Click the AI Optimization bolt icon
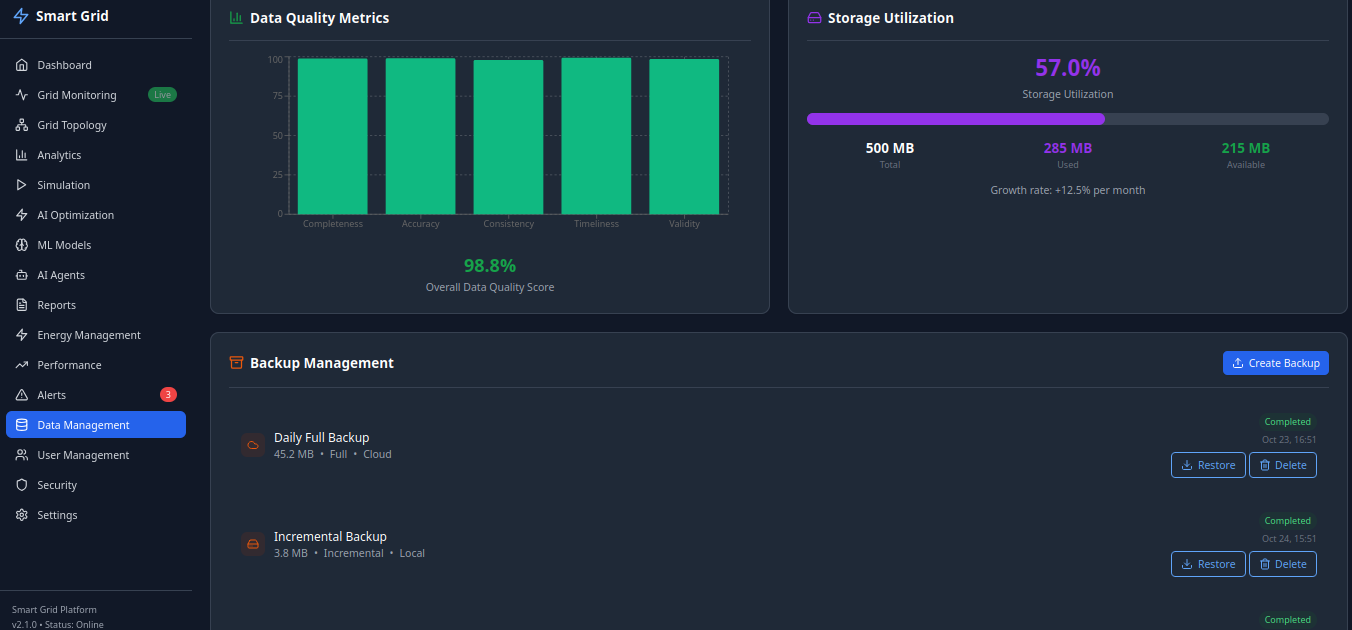Viewport: 1352px width, 630px height. coord(22,215)
